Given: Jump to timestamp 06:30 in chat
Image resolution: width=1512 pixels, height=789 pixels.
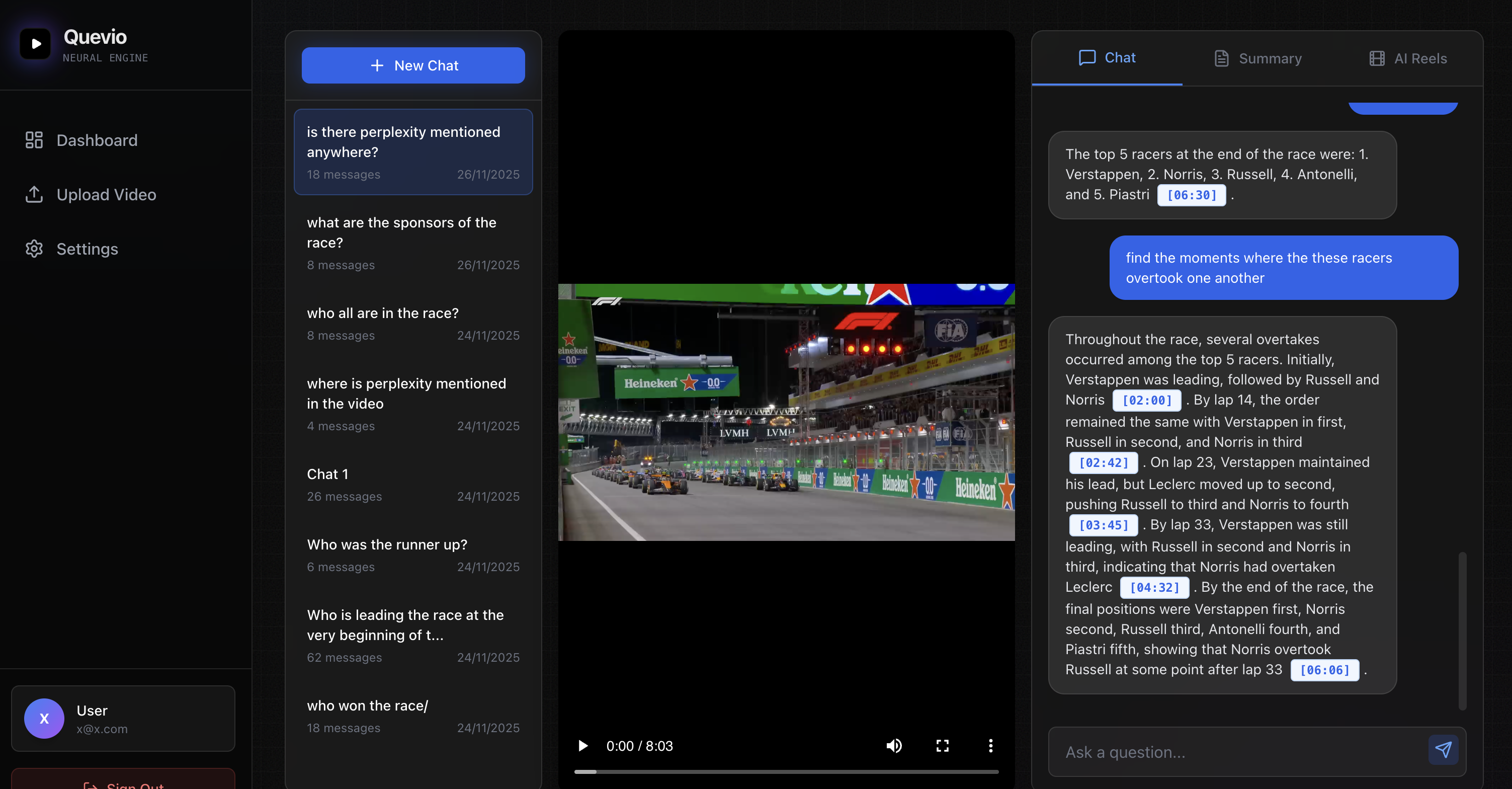Looking at the screenshot, I should [x=1191, y=195].
